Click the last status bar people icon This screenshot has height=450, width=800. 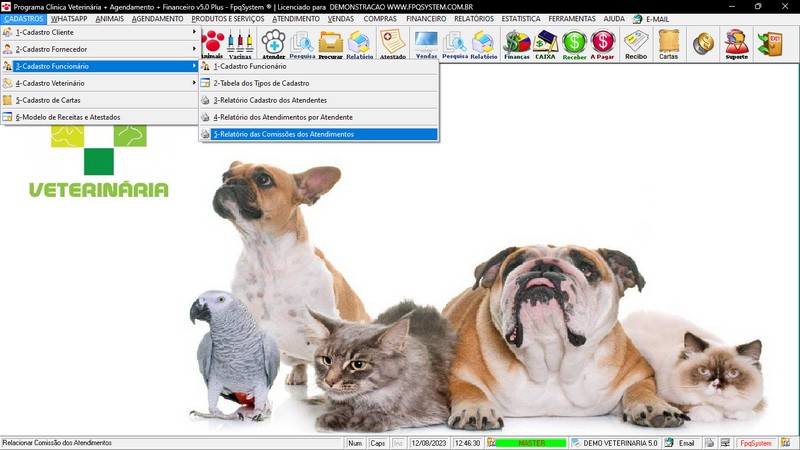pyautogui.click(x=786, y=443)
